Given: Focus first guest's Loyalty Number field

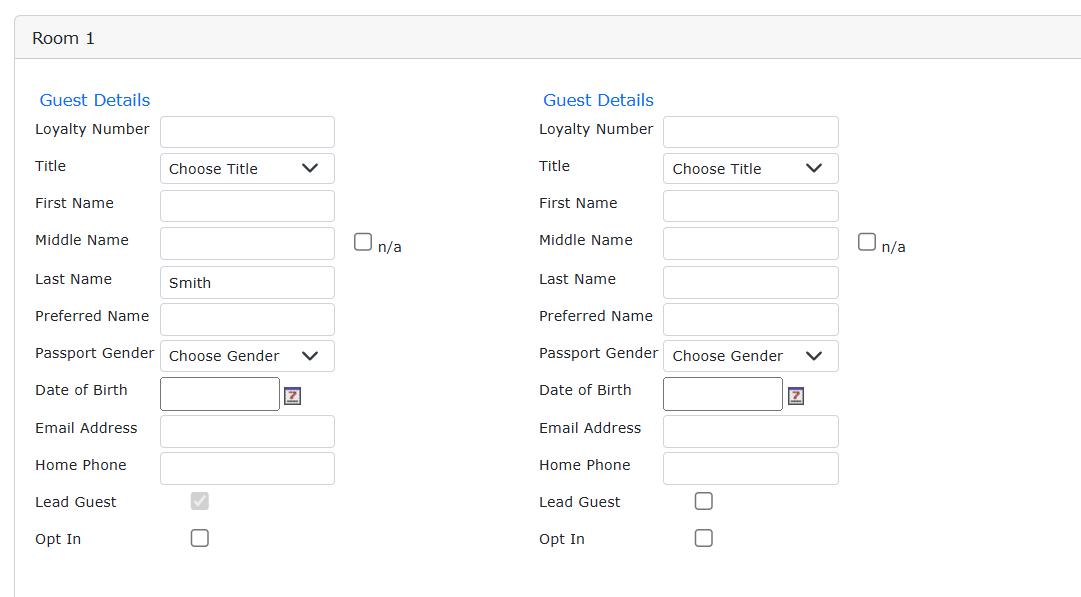Looking at the screenshot, I should [247, 131].
